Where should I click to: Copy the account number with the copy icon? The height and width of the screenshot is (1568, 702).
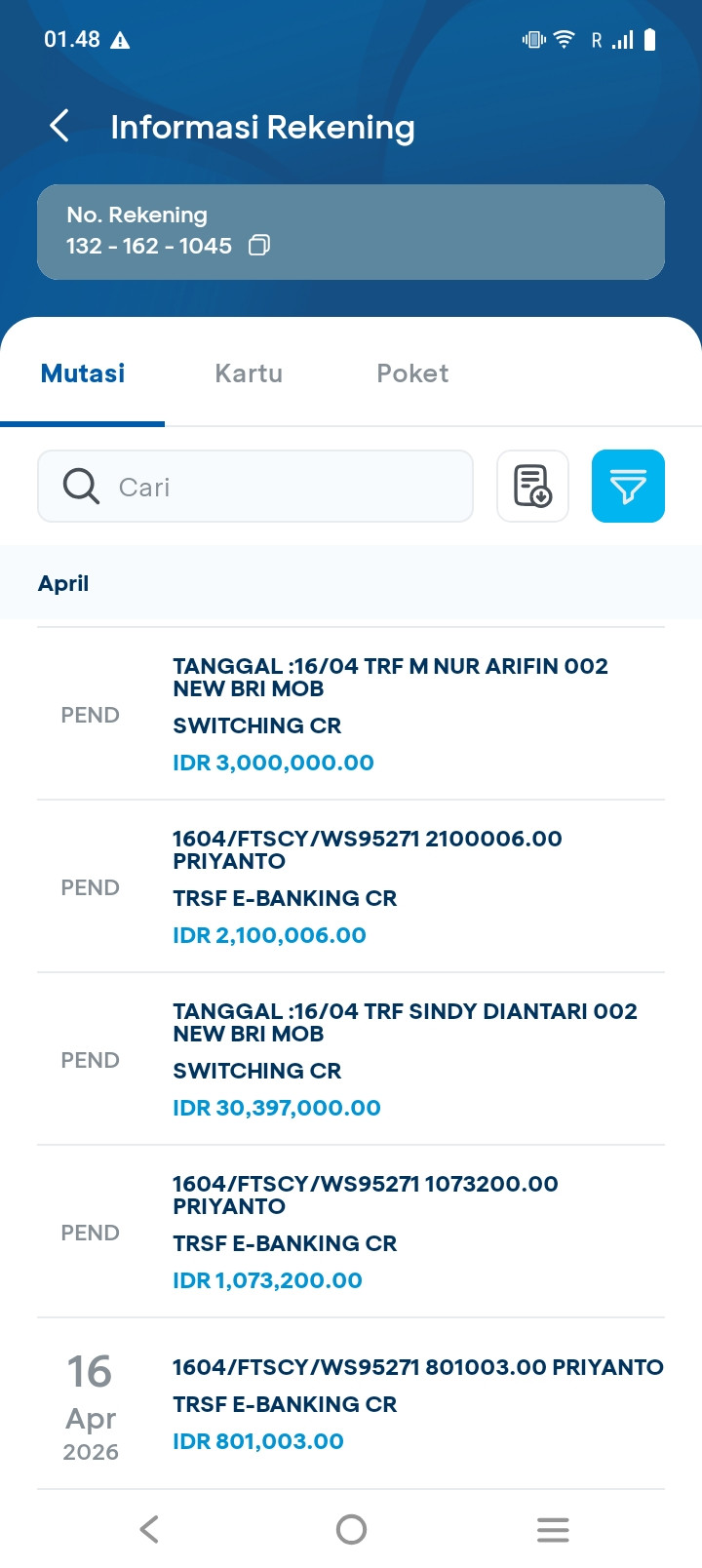258,246
